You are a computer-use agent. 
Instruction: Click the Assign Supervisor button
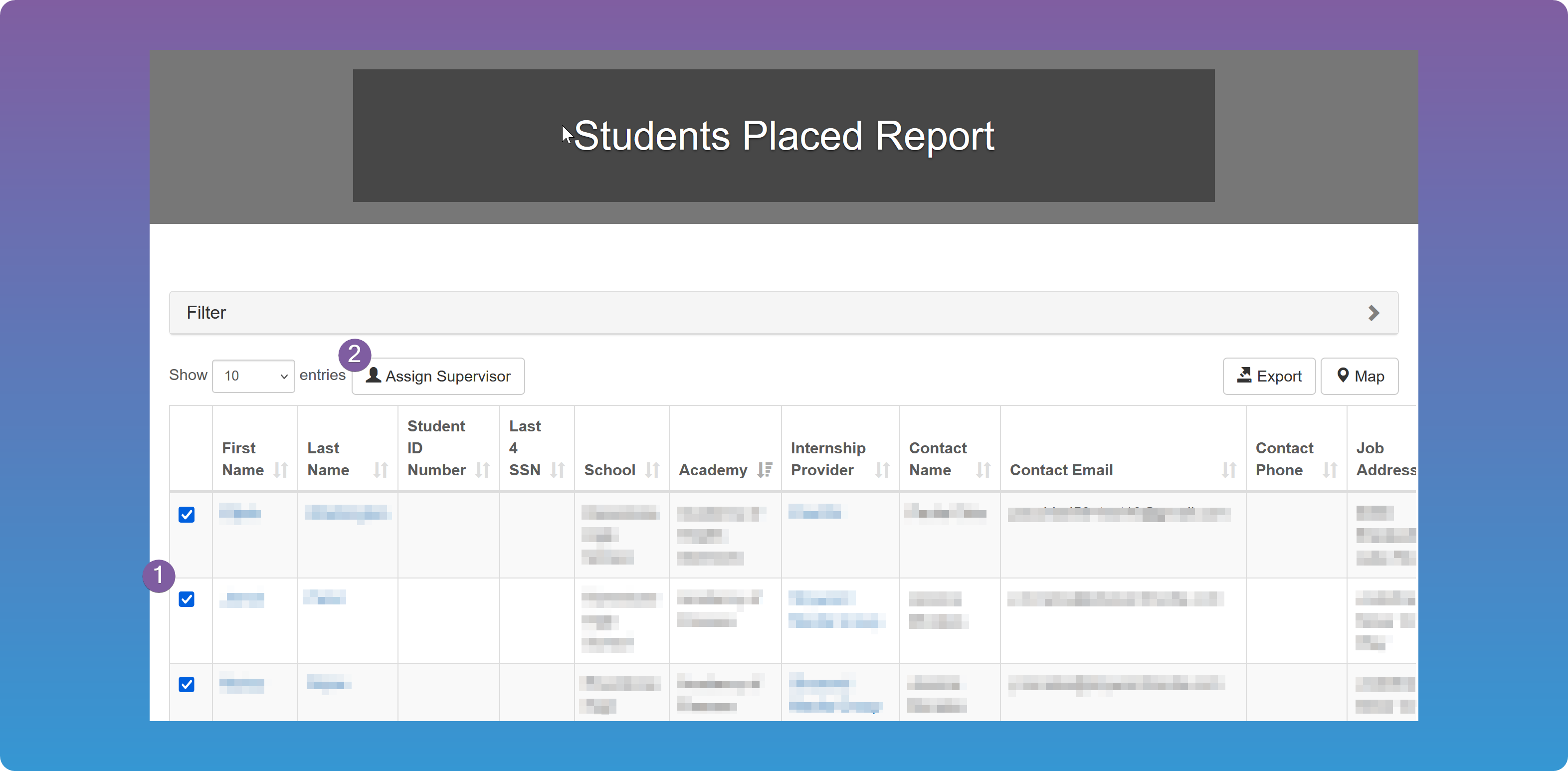click(x=438, y=376)
